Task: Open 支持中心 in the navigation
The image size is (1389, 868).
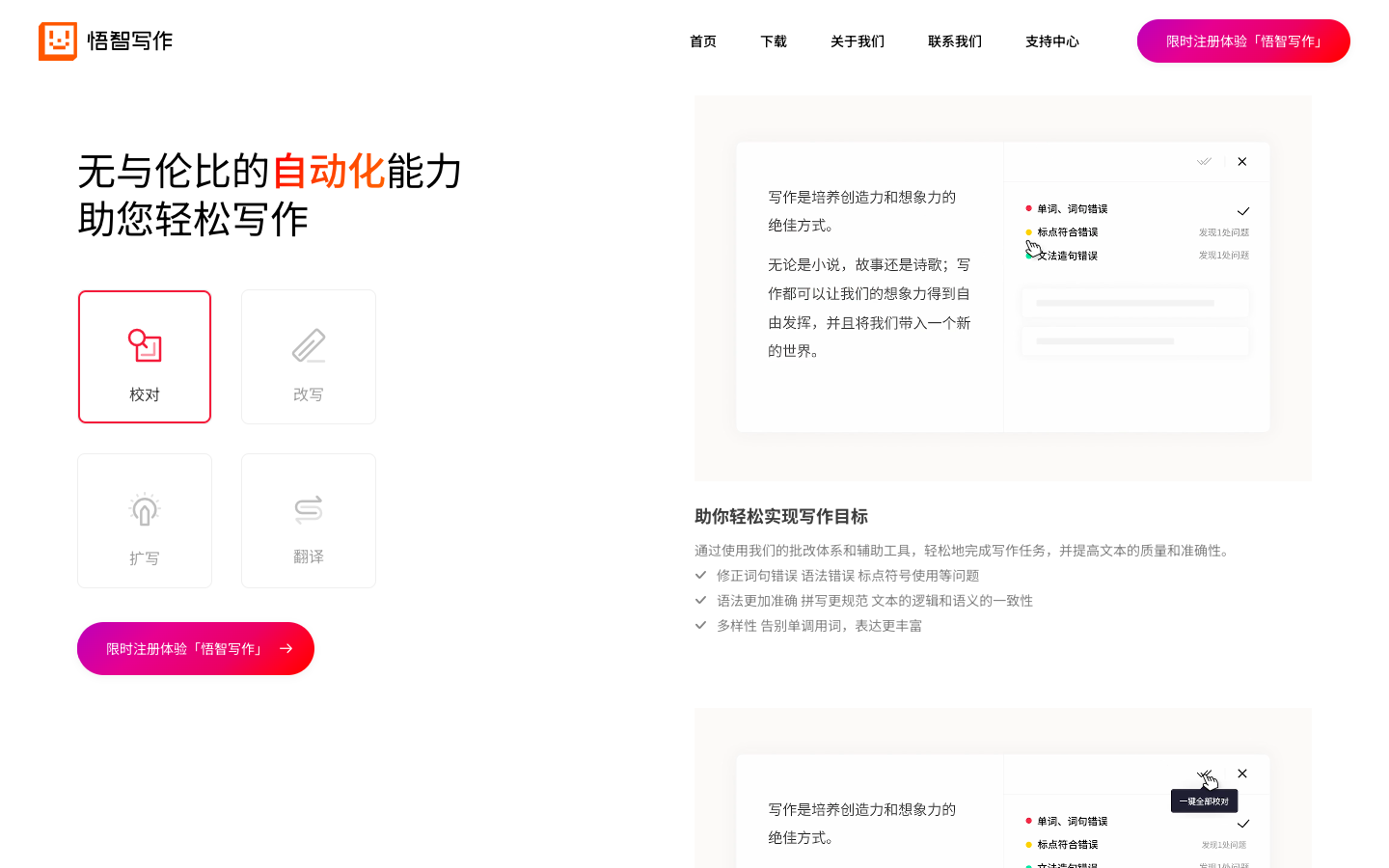Action: pyautogui.click(x=1052, y=41)
